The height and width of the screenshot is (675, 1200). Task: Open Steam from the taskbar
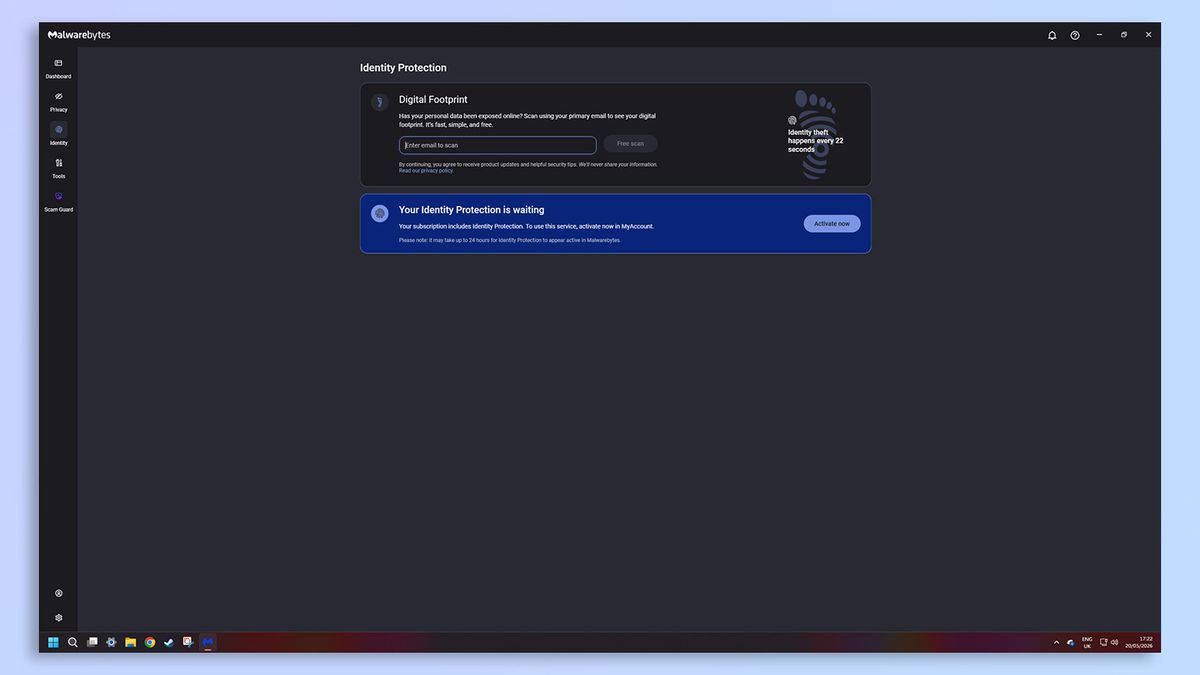click(169, 642)
